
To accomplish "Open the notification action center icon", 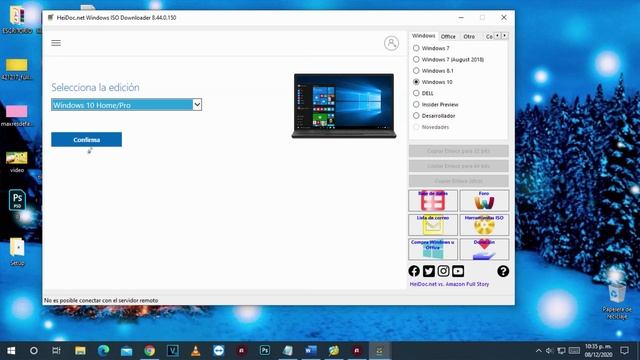I will tap(624, 351).
